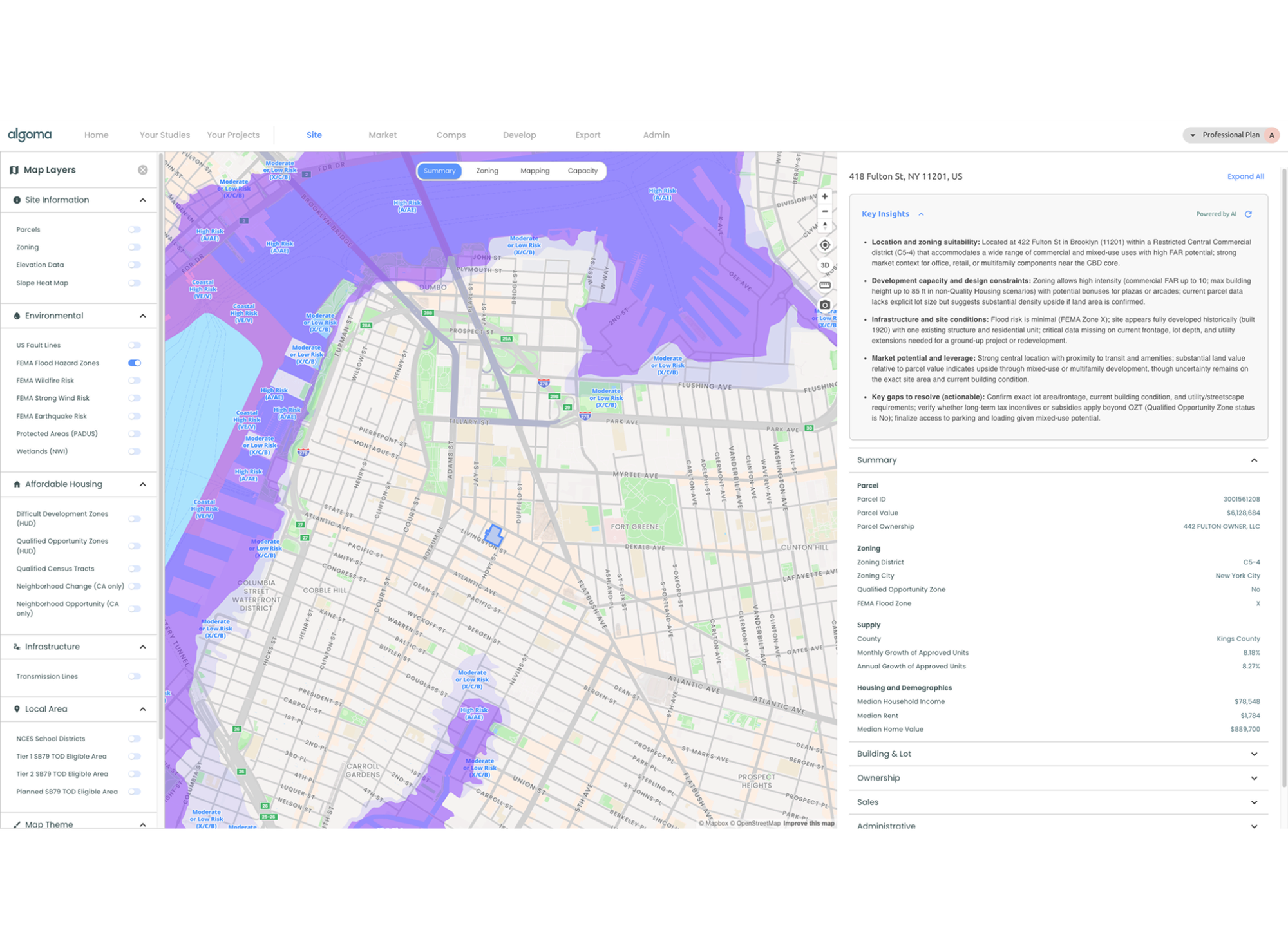1288x948 pixels.
Task: Take map screenshot with camera icon
Action: pos(824,305)
